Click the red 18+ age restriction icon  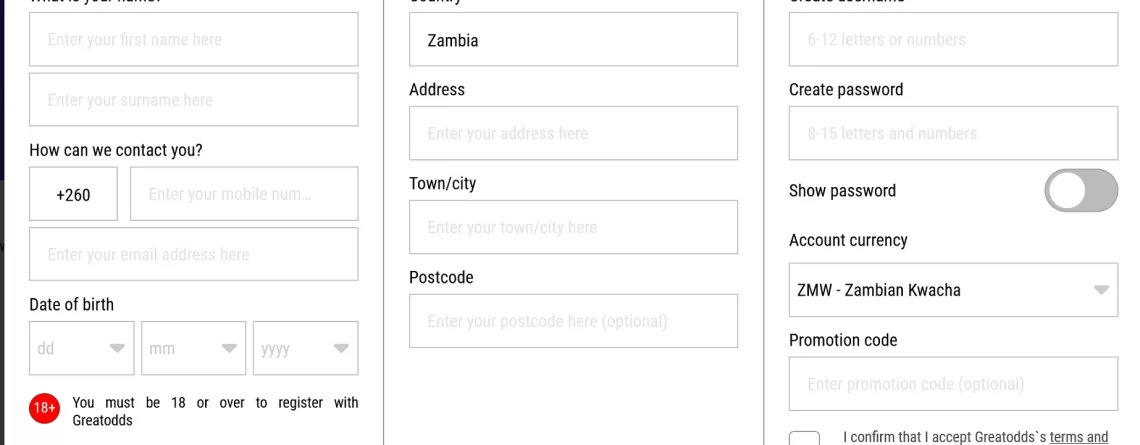coord(44,409)
